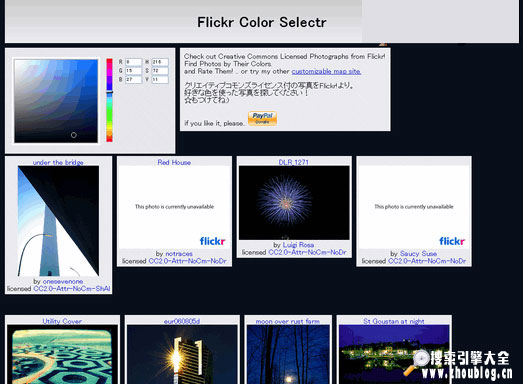Pick a color in the saturation square
Screen dimensions: 523x384
(x=56, y=101)
